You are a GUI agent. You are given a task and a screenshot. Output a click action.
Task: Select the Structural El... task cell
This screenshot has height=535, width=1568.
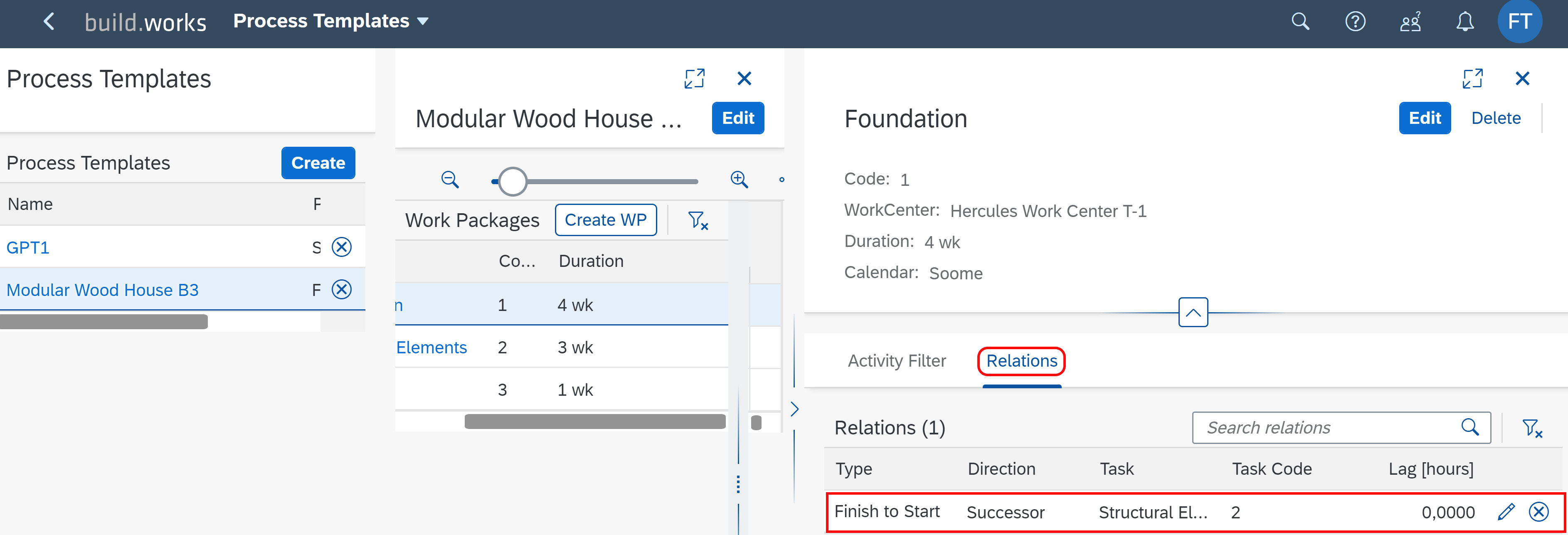pos(1153,513)
